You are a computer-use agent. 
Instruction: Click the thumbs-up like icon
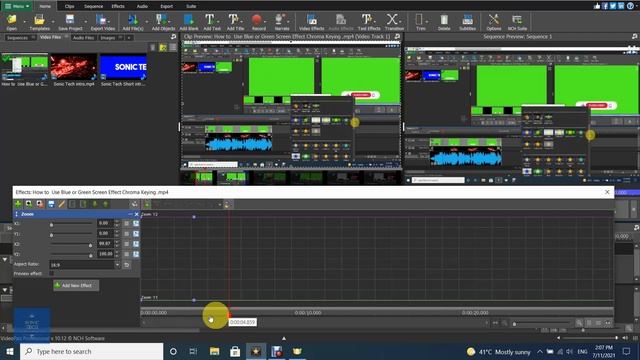tap(597, 6)
